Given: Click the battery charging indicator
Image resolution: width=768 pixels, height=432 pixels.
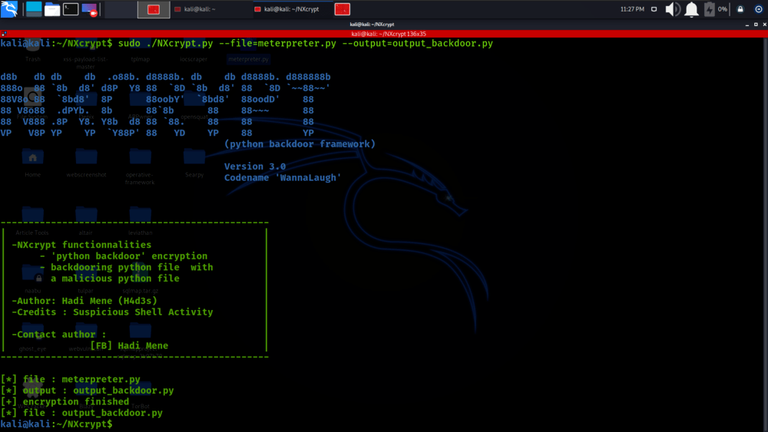Looking at the screenshot, I should click(709, 9).
